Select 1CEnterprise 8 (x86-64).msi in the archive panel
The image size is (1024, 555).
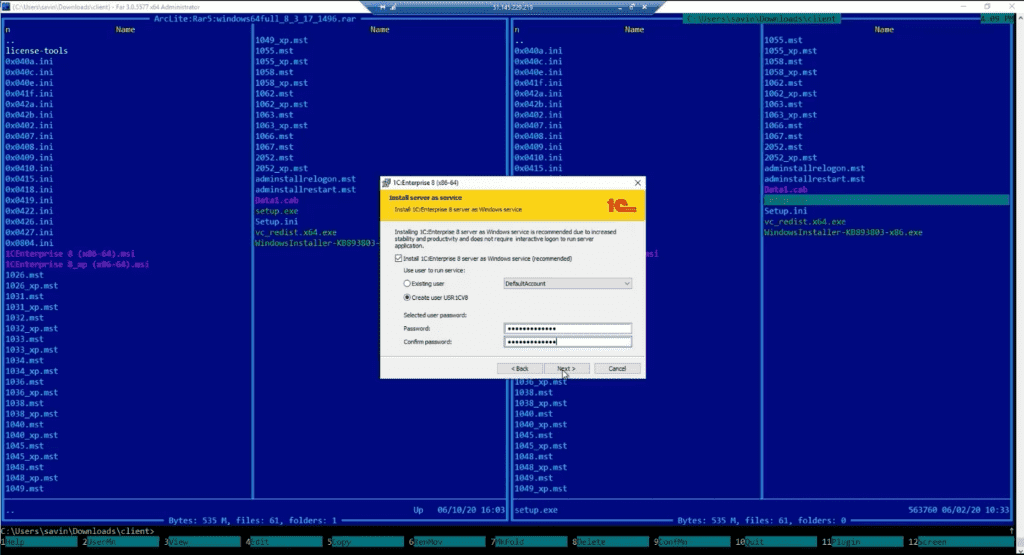[x=71, y=253]
